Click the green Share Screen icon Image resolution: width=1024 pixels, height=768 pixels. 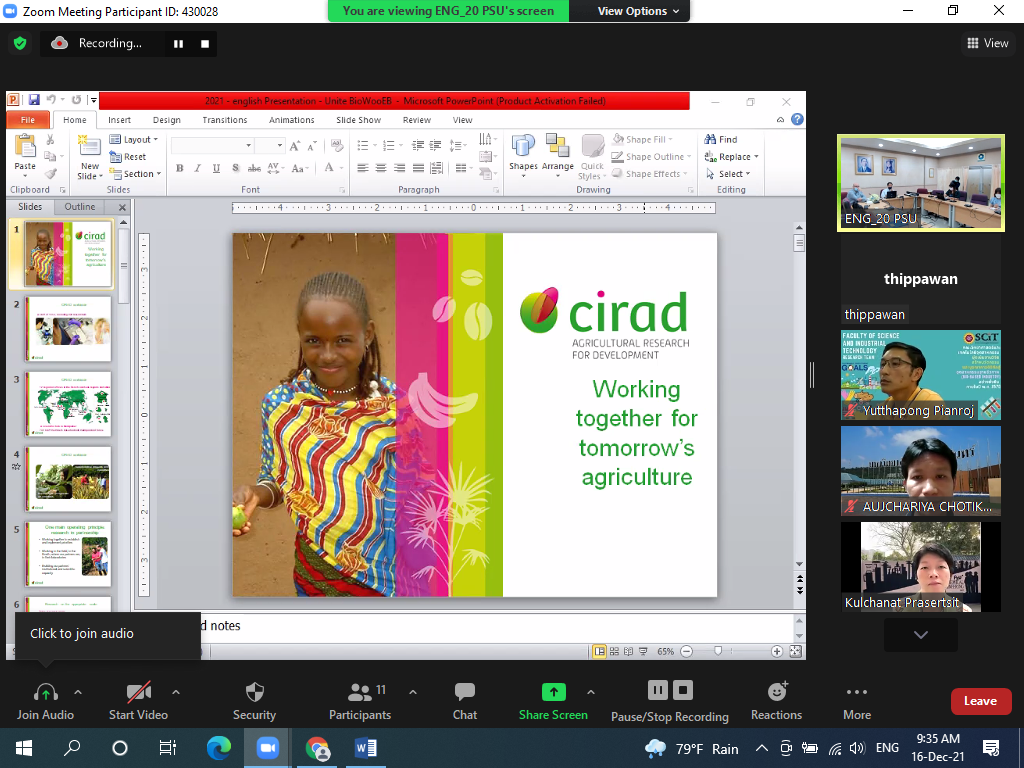(553, 692)
